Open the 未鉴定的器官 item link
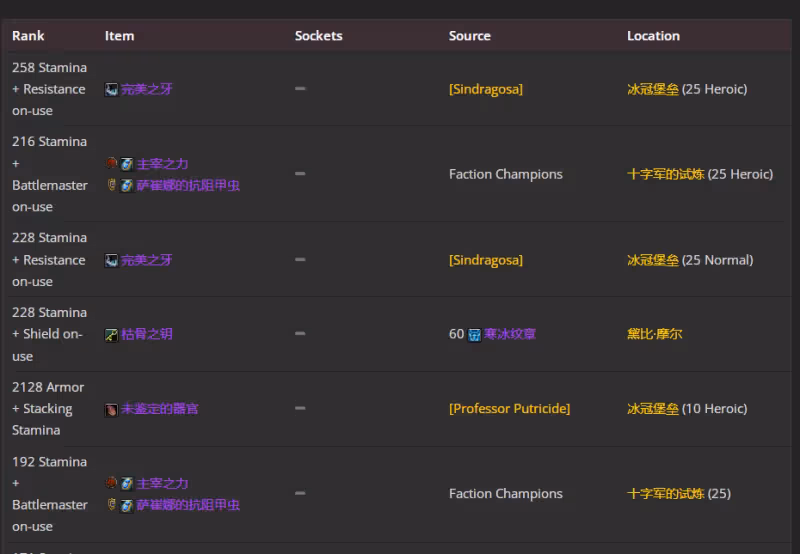The image size is (800, 554). (159, 409)
